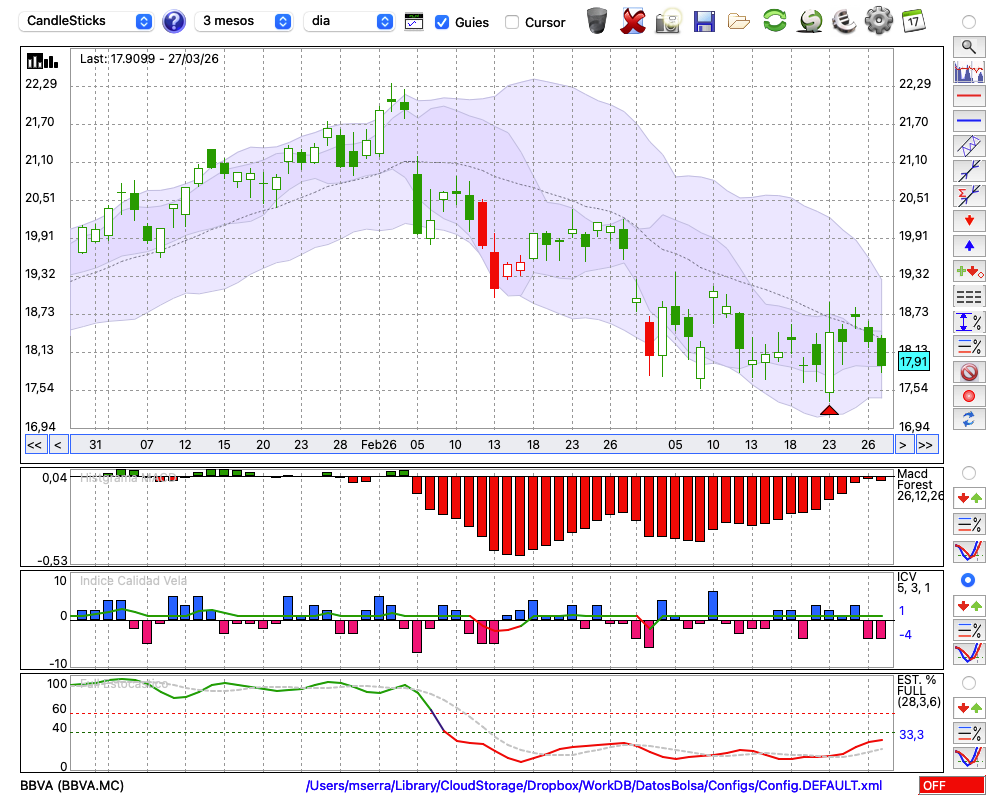This screenshot has height=800, width=1000.
Task: Select the MACD panel radio button
Action: (x=969, y=473)
